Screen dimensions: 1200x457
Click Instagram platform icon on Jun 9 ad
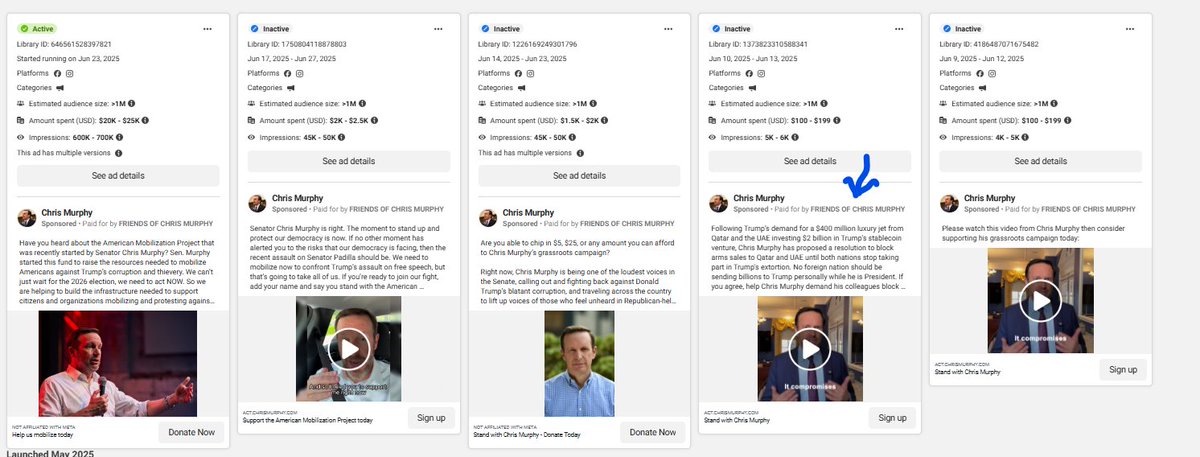coord(992,73)
